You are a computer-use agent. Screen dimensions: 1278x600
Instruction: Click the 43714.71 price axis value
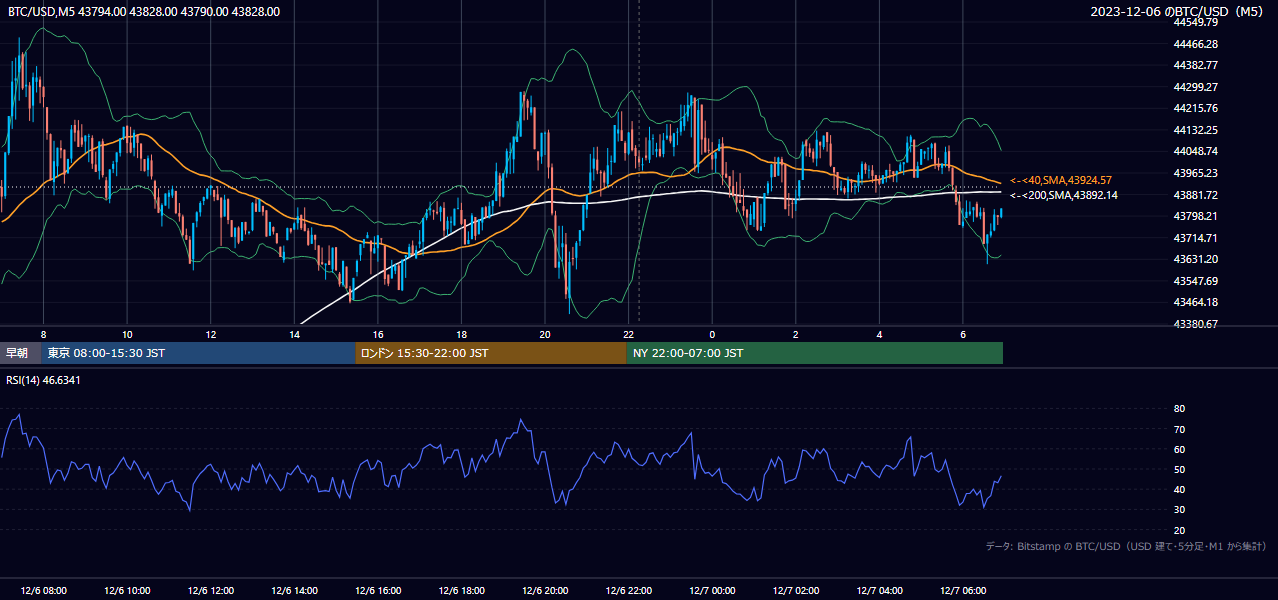[x=1196, y=238]
